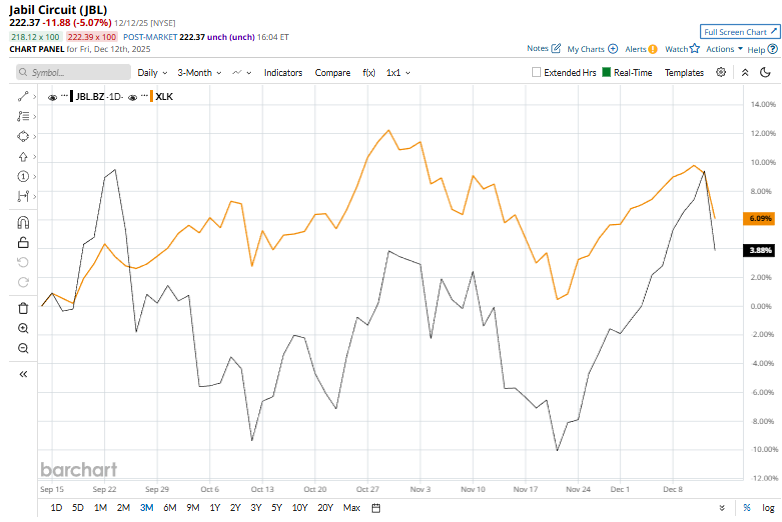
Task: Select the numbered label tool
Action: click(23, 176)
